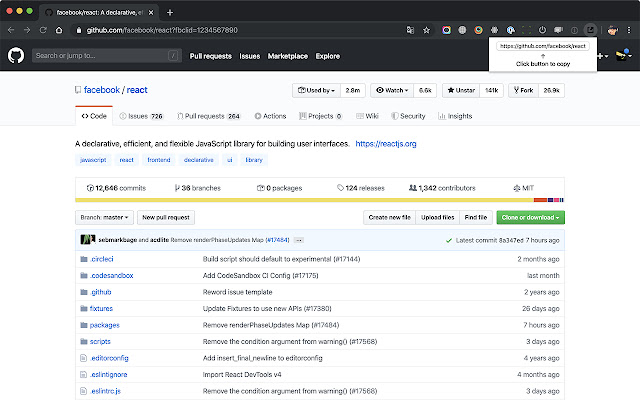Open new browser tab with plus icon
640x400 pixels.
[x=170, y=12]
